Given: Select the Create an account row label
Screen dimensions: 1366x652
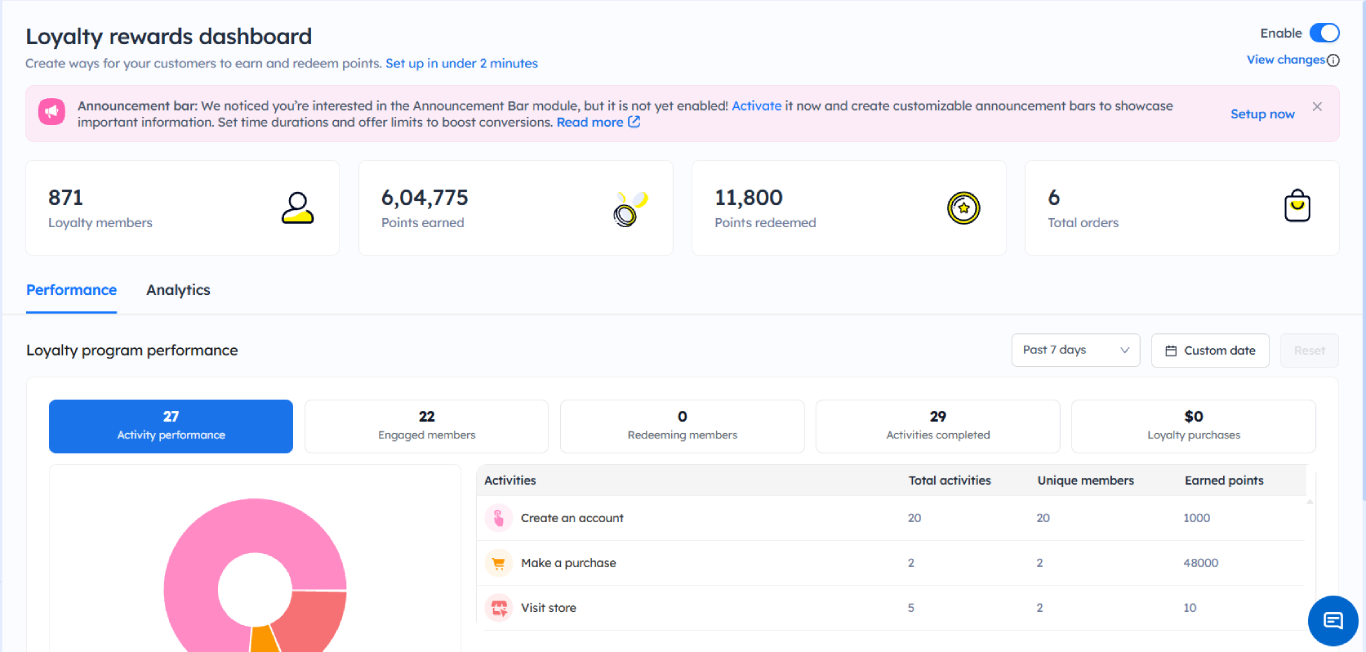Looking at the screenshot, I should (572, 518).
